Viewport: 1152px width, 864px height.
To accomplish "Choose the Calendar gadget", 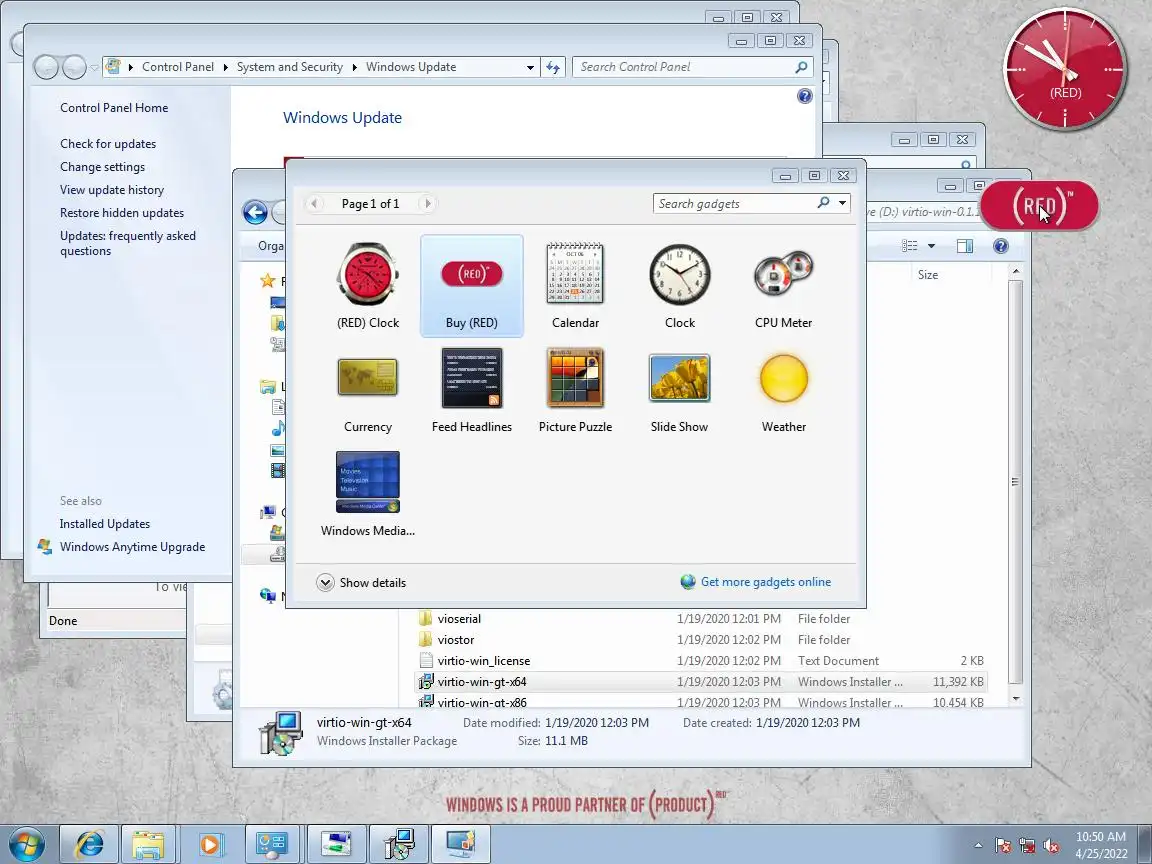I will pyautogui.click(x=575, y=287).
